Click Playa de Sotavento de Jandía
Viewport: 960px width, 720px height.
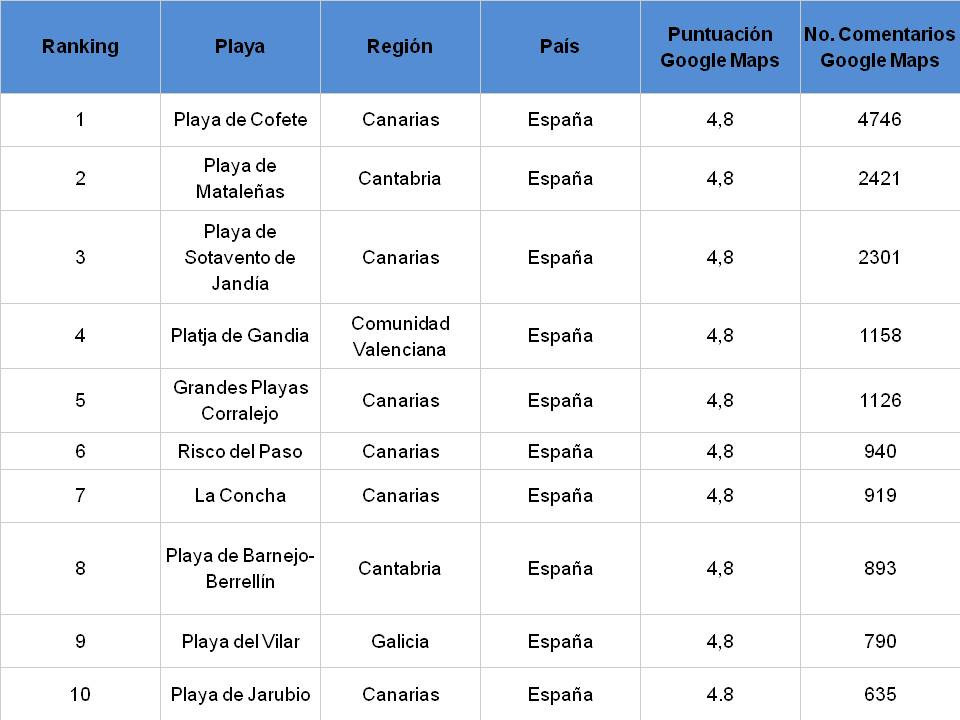(240, 257)
